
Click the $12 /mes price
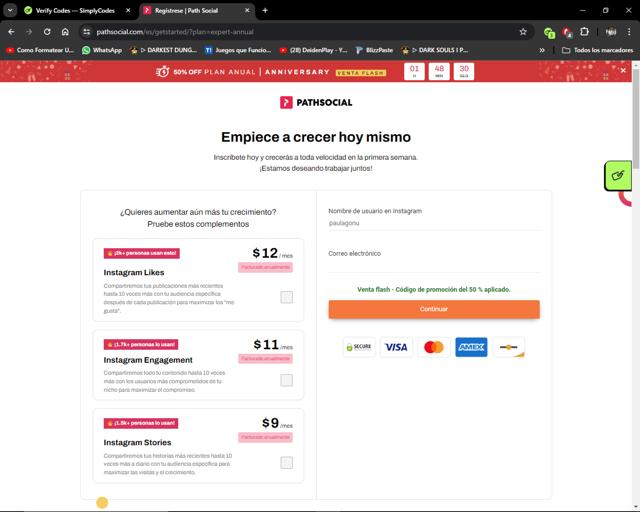tap(272, 253)
